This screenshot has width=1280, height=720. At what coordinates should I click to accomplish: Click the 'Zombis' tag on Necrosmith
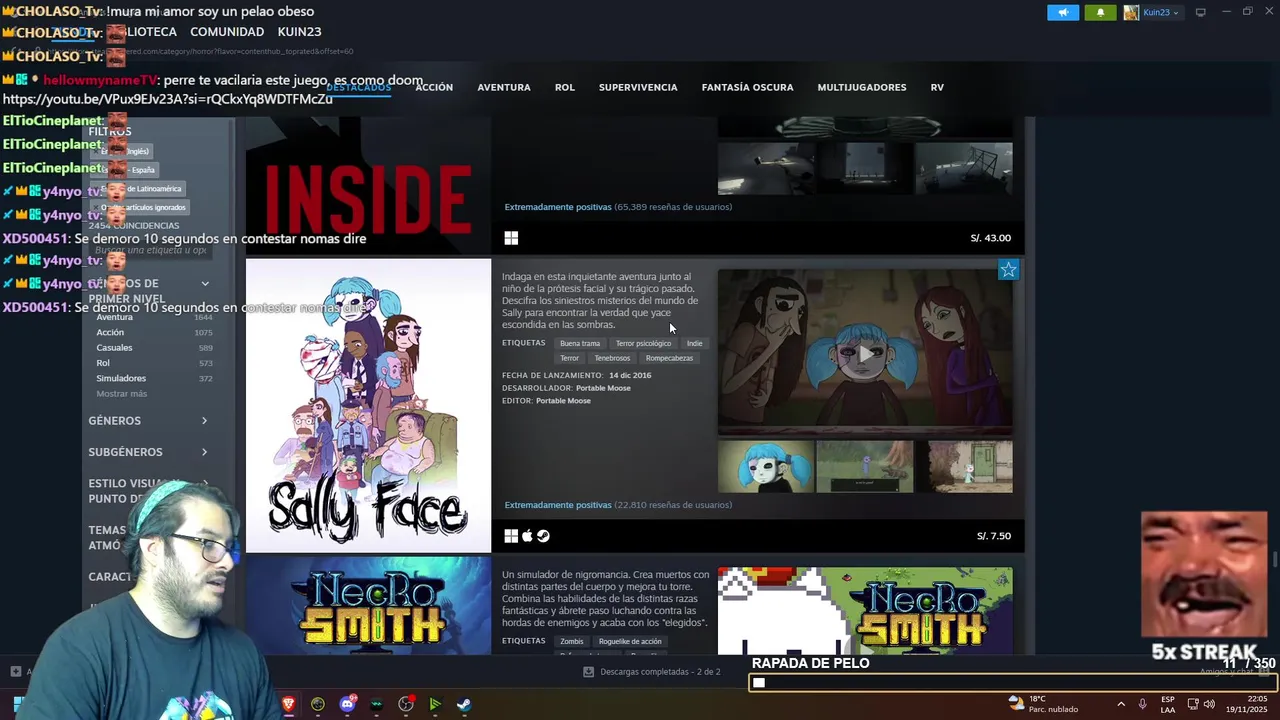point(572,641)
